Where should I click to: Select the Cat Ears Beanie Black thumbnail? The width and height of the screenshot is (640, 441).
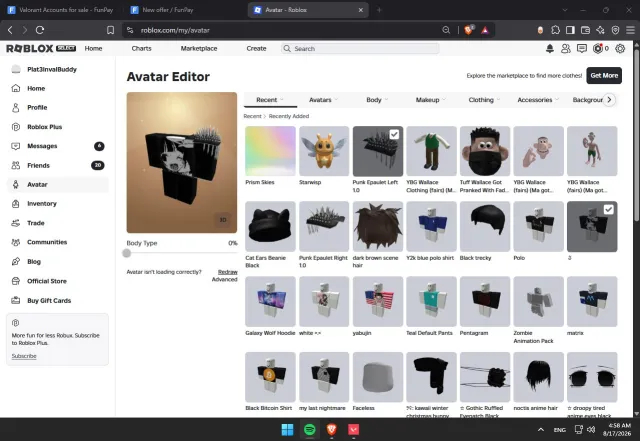(270, 226)
